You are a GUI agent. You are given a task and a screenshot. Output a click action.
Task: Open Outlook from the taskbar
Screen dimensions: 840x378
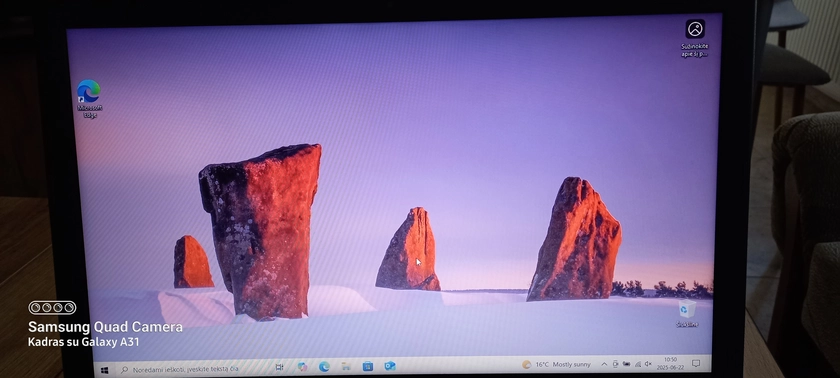(390, 366)
